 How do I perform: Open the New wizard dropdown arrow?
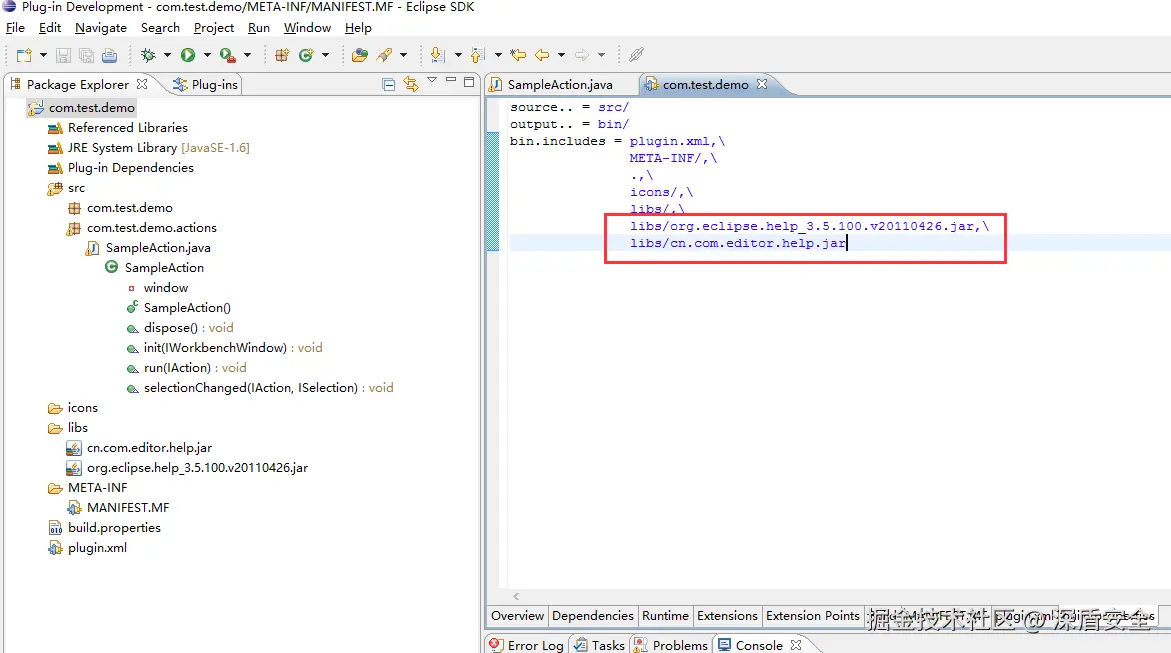point(43,55)
